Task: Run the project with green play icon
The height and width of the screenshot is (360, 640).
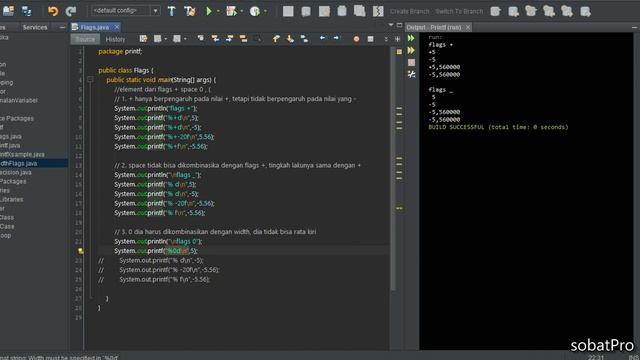Action: (x=209, y=11)
